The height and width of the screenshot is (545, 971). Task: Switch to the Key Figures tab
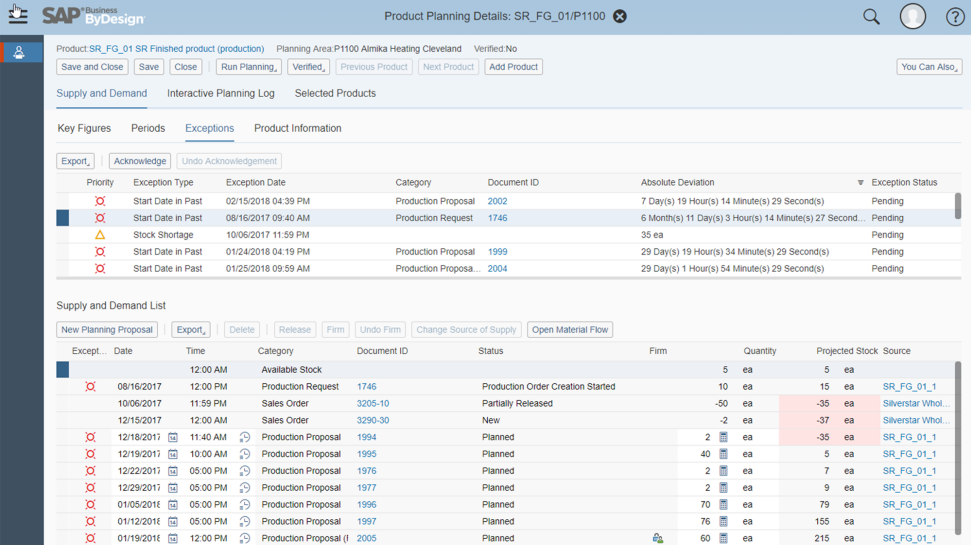tap(85, 128)
